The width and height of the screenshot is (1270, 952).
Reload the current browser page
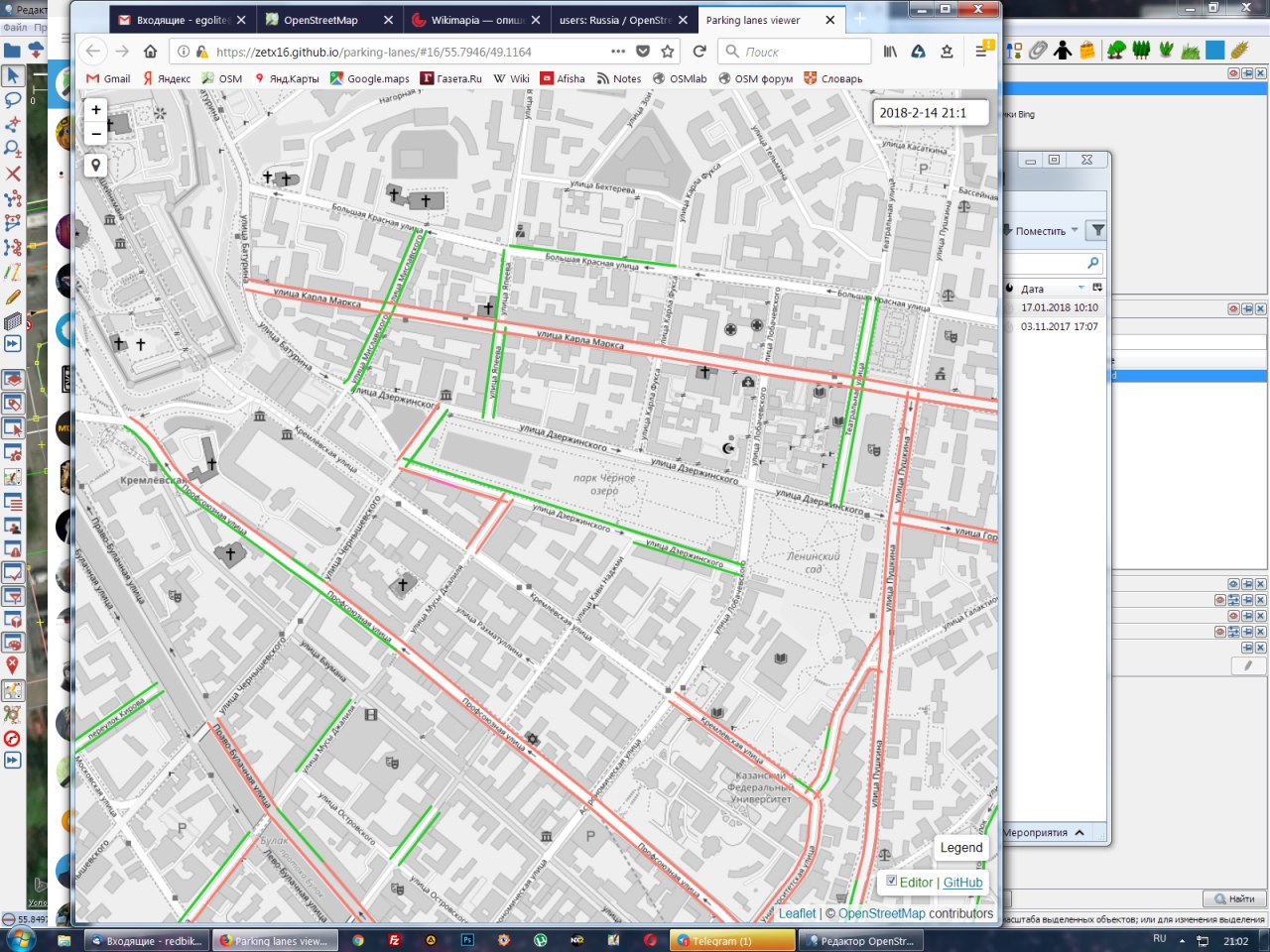pos(699,52)
